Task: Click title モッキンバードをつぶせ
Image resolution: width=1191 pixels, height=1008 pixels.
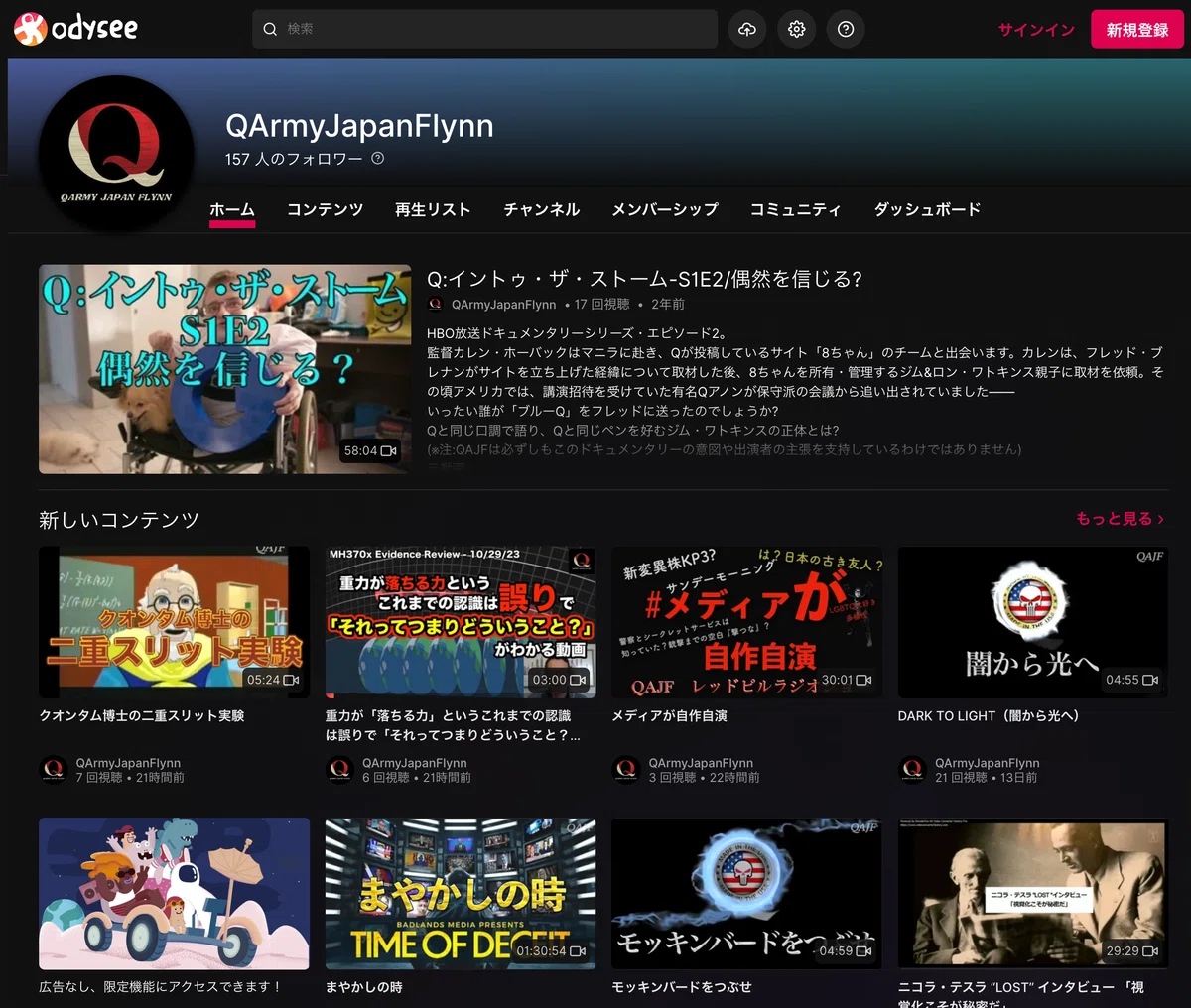Action: [x=682, y=987]
